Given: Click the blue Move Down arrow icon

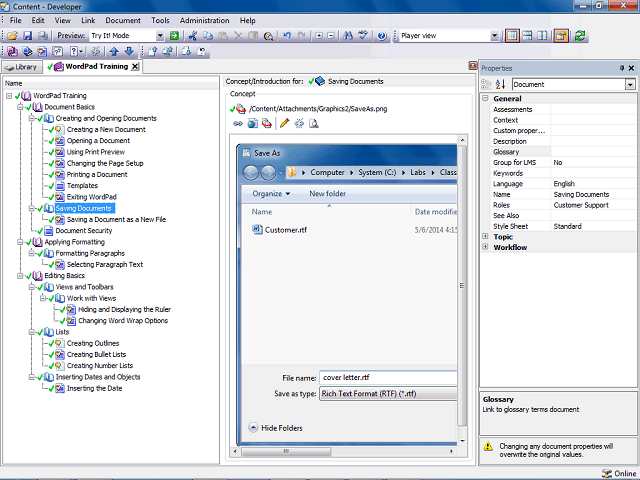Looking at the screenshot, I should [129, 51].
